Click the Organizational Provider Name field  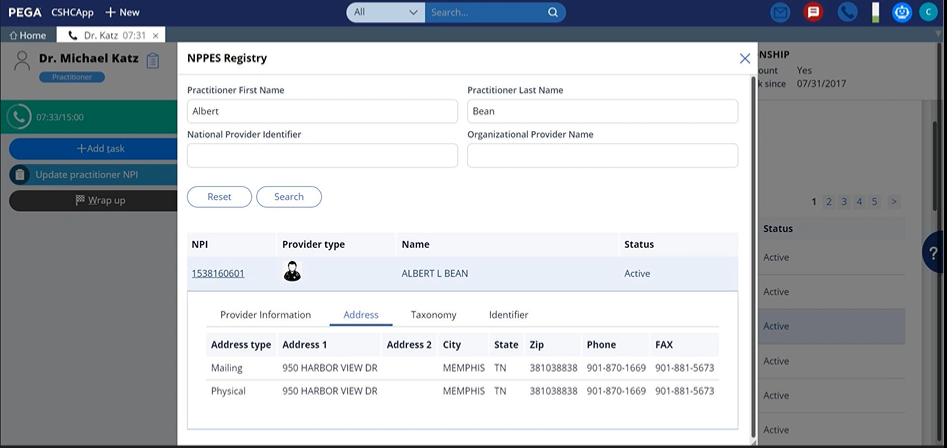[x=602, y=155]
